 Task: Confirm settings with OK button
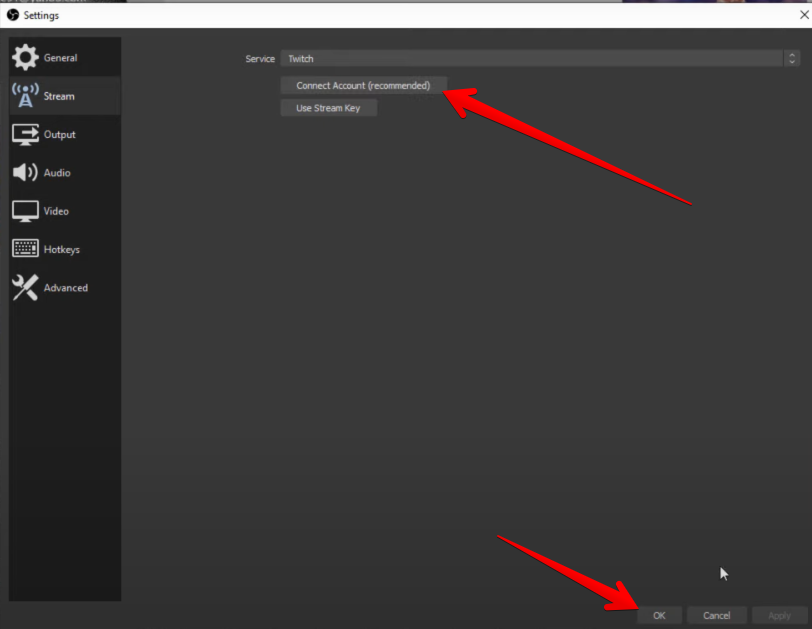pyautogui.click(x=659, y=616)
